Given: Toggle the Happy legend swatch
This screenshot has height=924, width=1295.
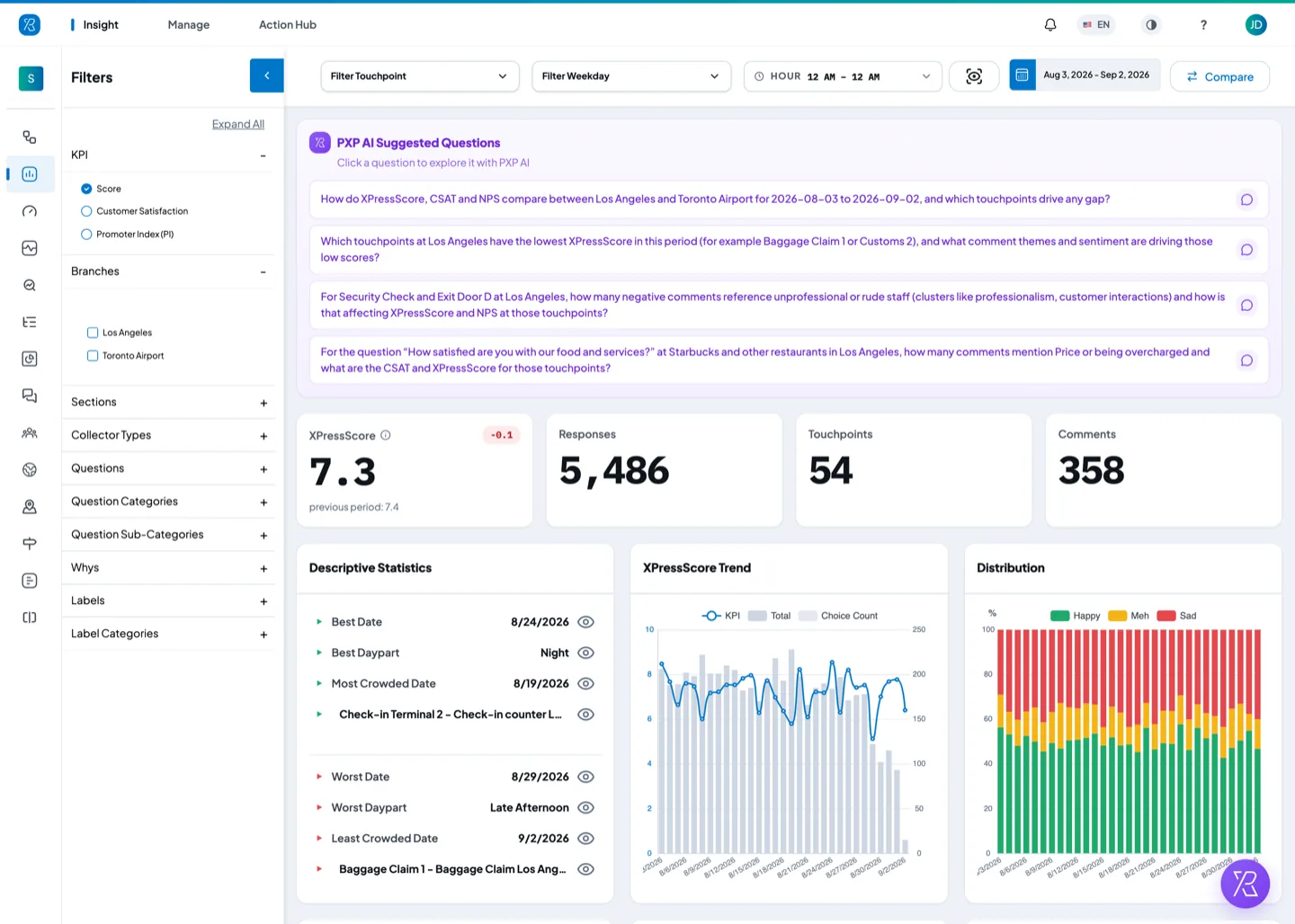Looking at the screenshot, I should point(1059,616).
